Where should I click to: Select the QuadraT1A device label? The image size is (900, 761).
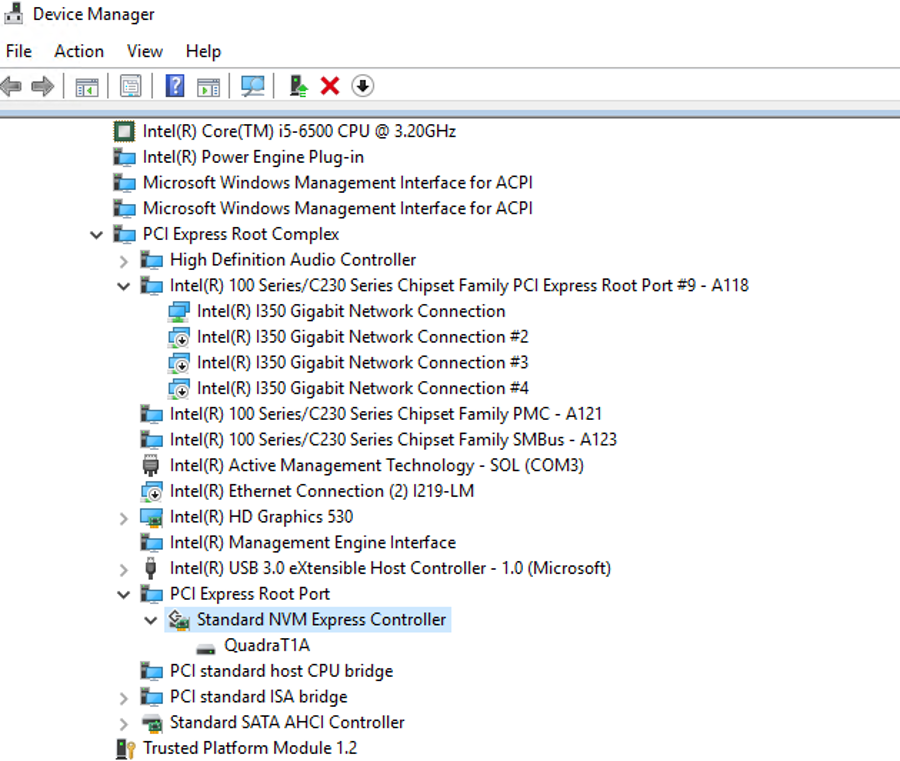pos(267,646)
